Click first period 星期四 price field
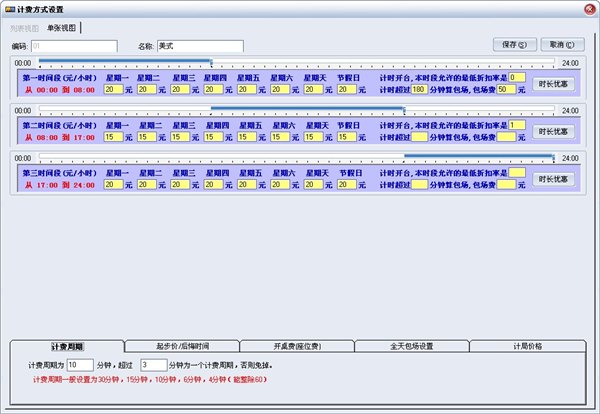Screen dimensions: 600x414 214,90
